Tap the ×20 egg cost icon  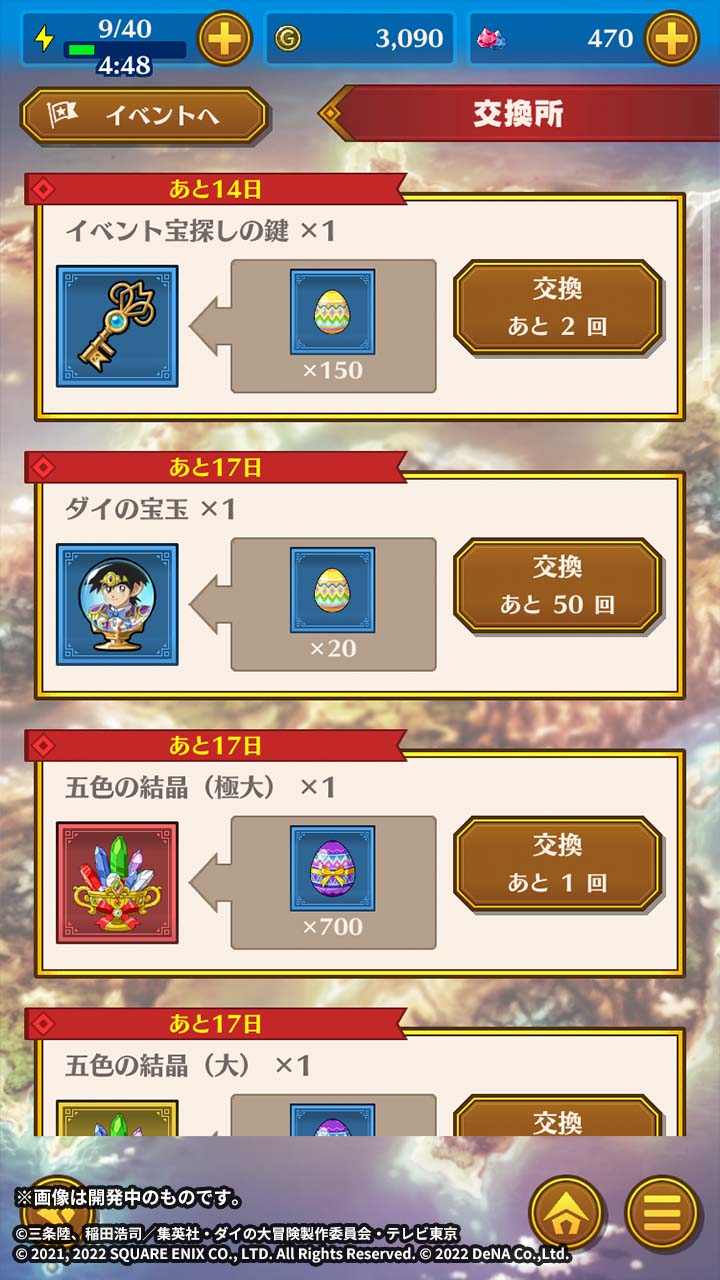(x=333, y=590)
